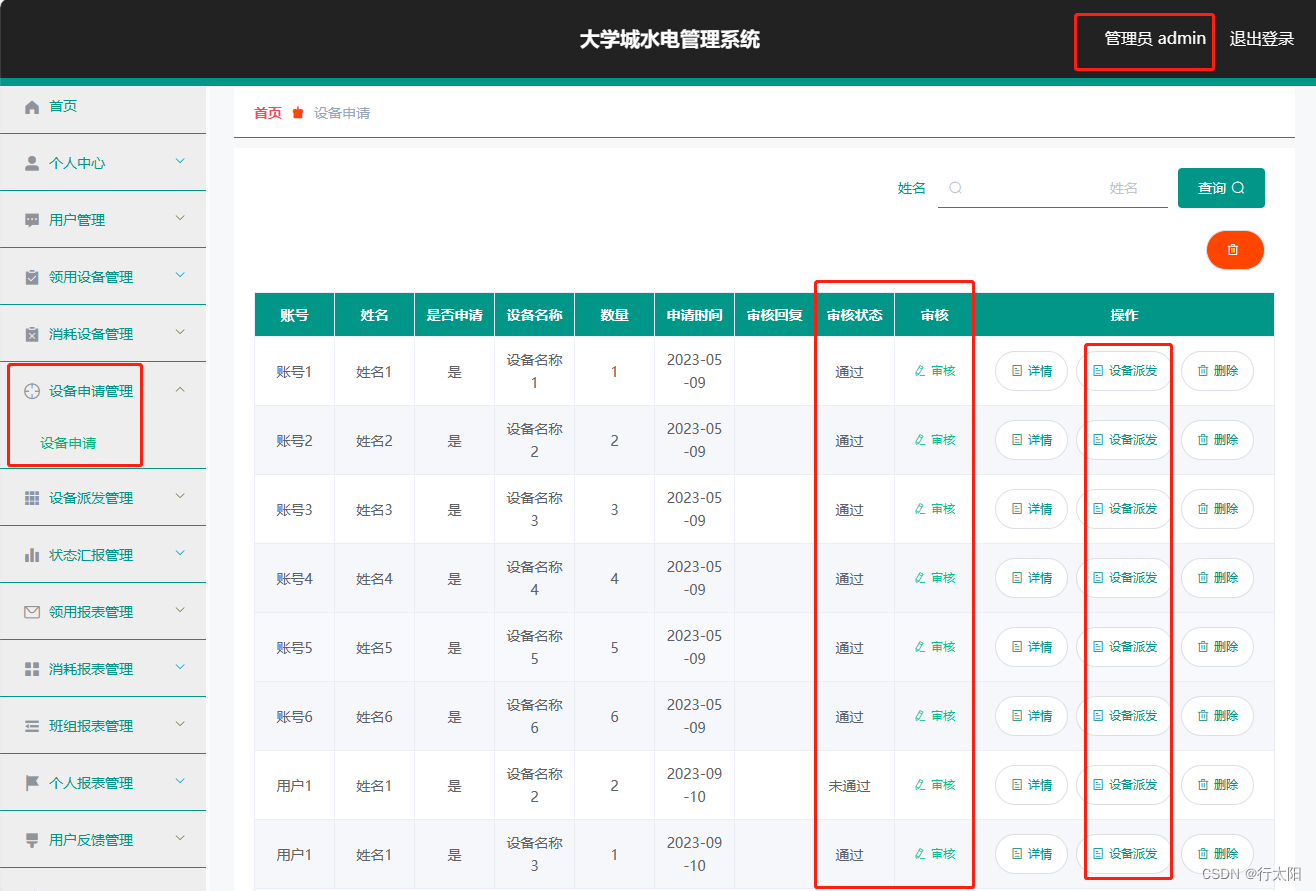
Task: Expand the 领用报表管理 chevron
Action: tap(180, 610)
